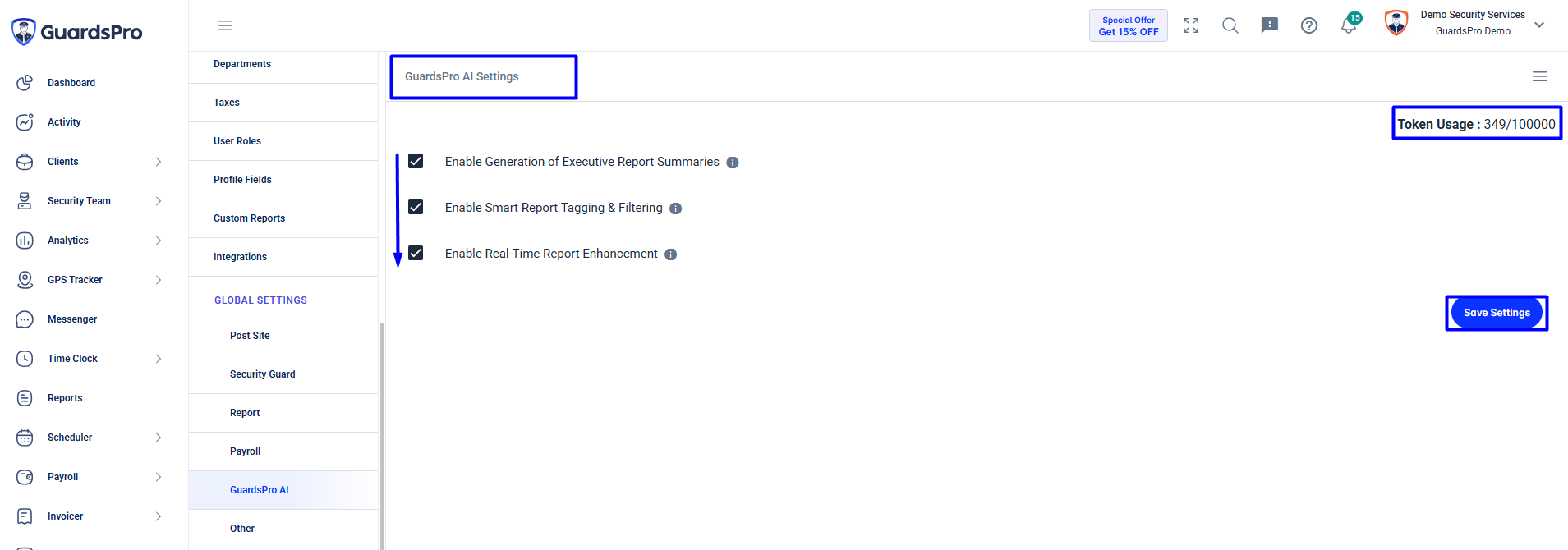Click the Demo Security Services avatar
Screen dimensions: 1568x550
1396,23
